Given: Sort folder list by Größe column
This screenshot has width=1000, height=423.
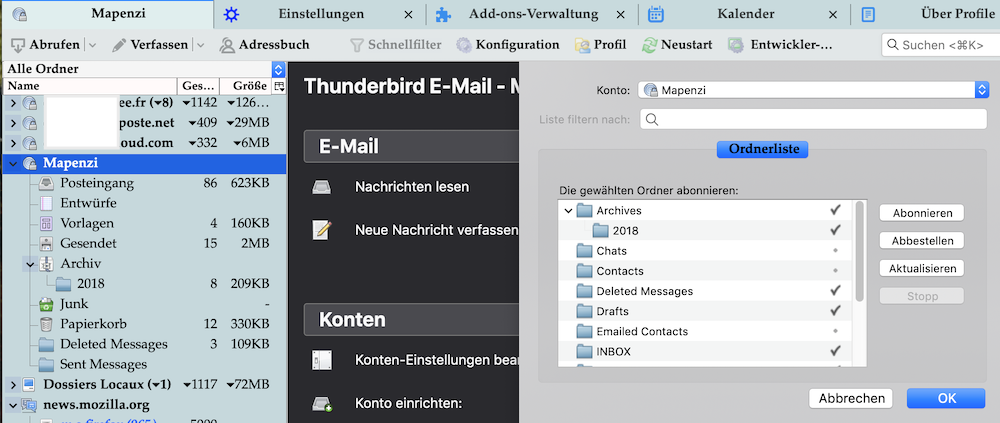Looking at the screenshot, I should pyautogui.click(x=245, y=86).
